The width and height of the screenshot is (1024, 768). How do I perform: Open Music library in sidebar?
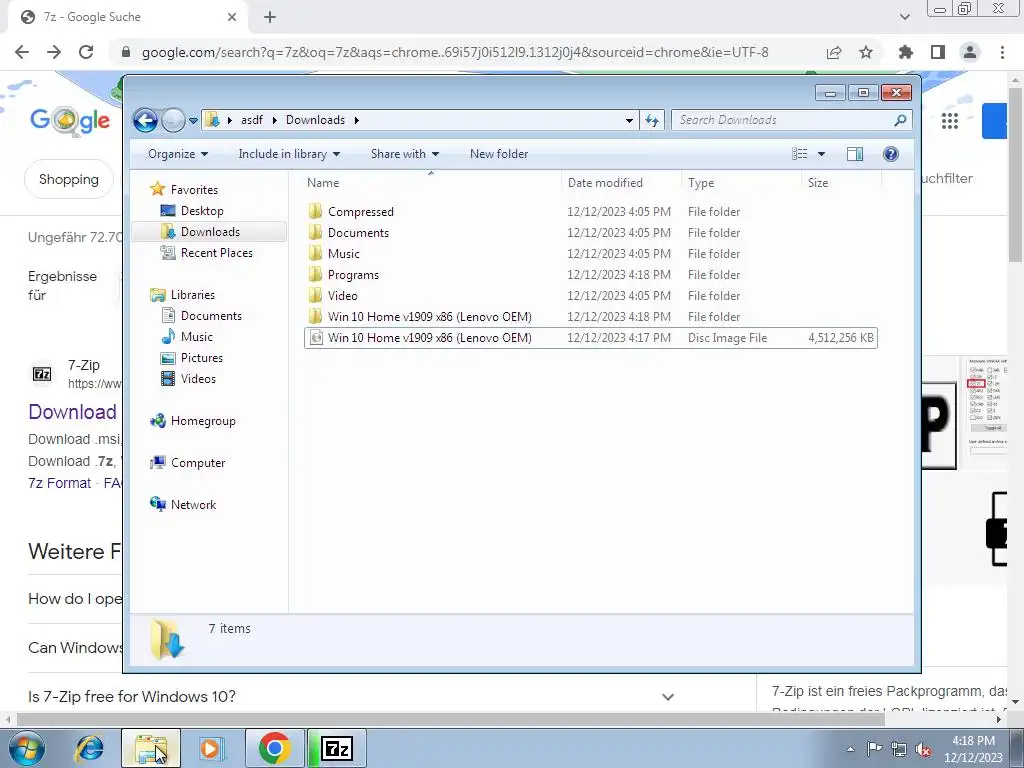[x=197, y=337]
